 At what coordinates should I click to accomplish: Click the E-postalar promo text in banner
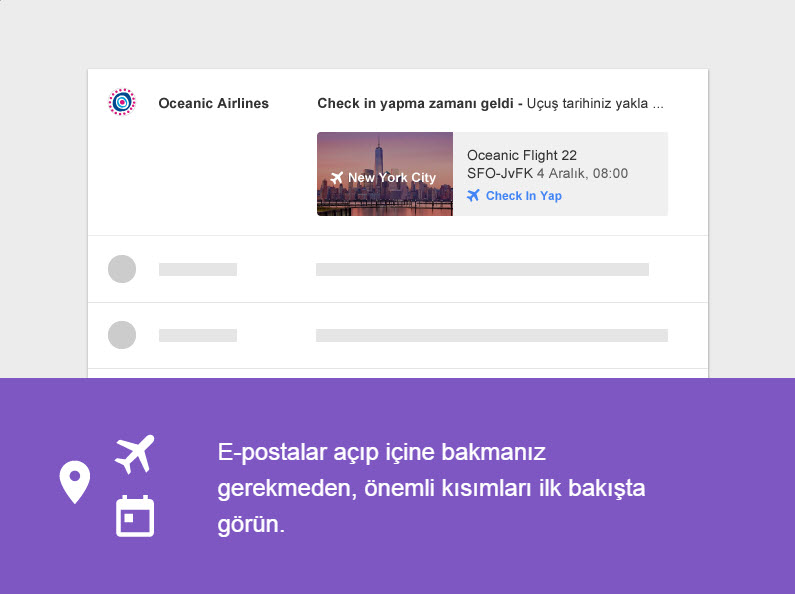point(430,488)
